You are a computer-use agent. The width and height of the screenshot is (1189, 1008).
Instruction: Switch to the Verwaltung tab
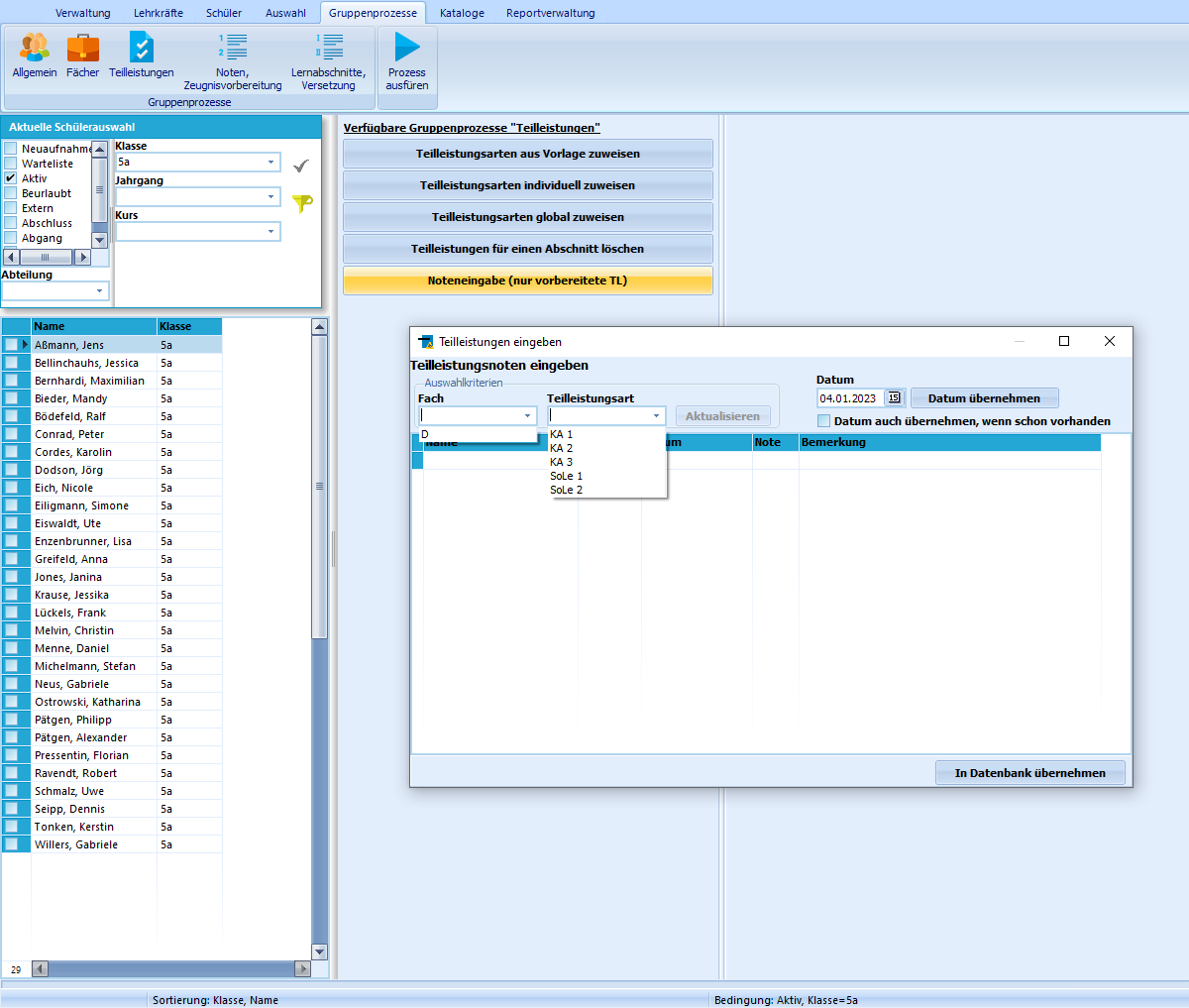83,13
